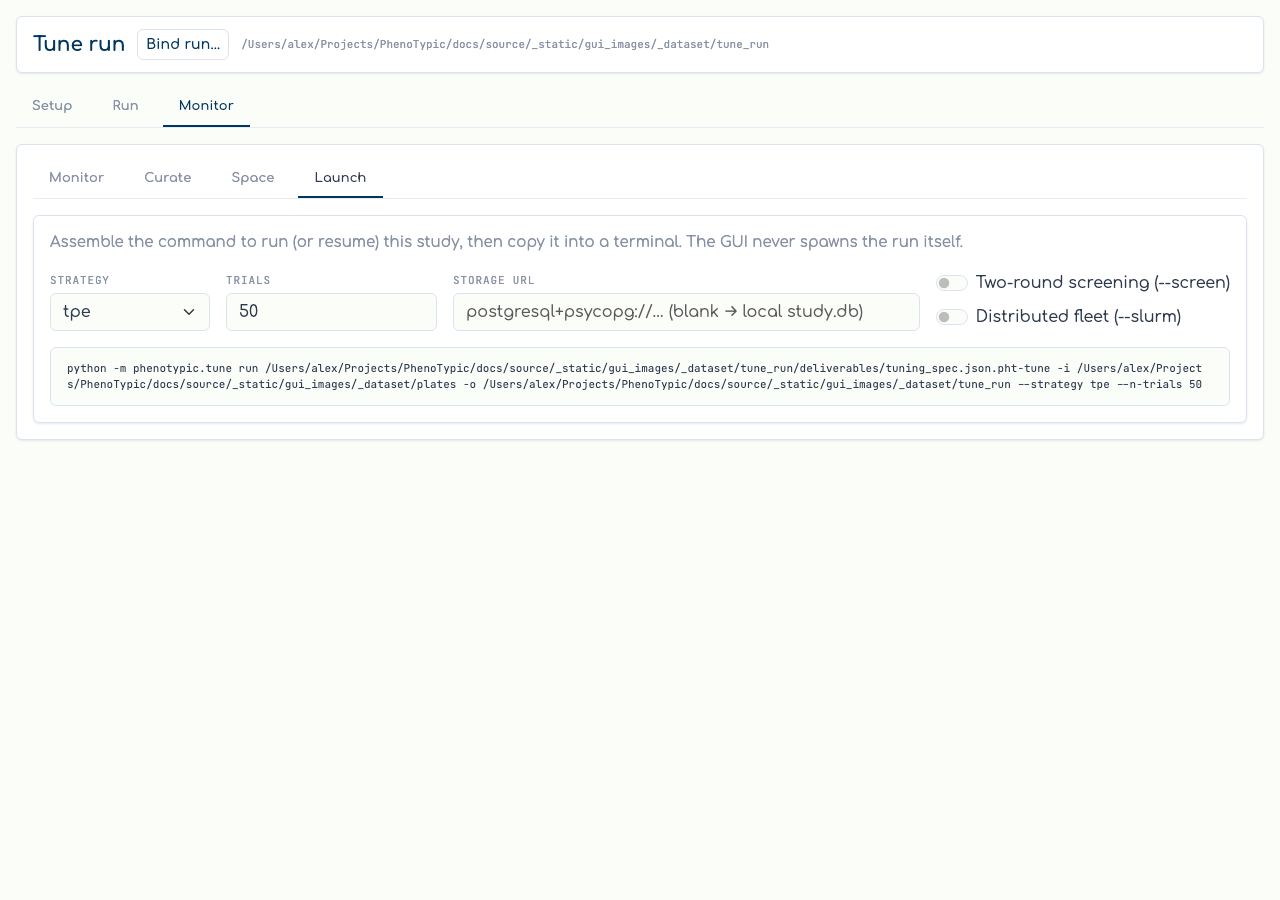Switch to the Setup tab
This screenshot has width=1280, height=900.
(52, 105)
